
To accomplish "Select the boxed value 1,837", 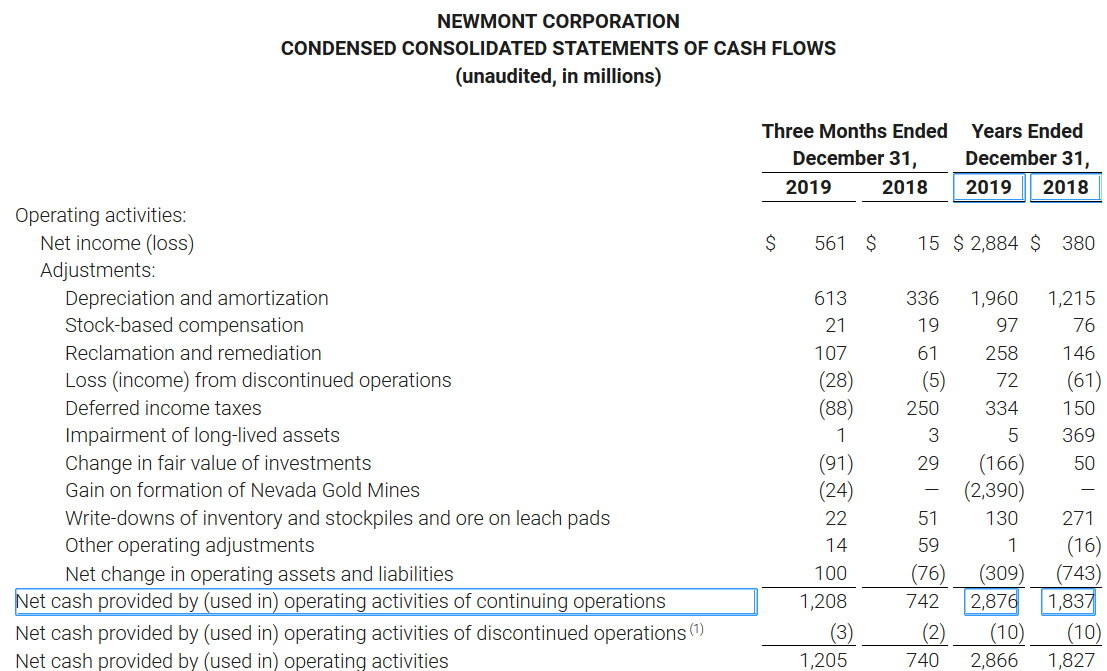I will click(1069, 602).
